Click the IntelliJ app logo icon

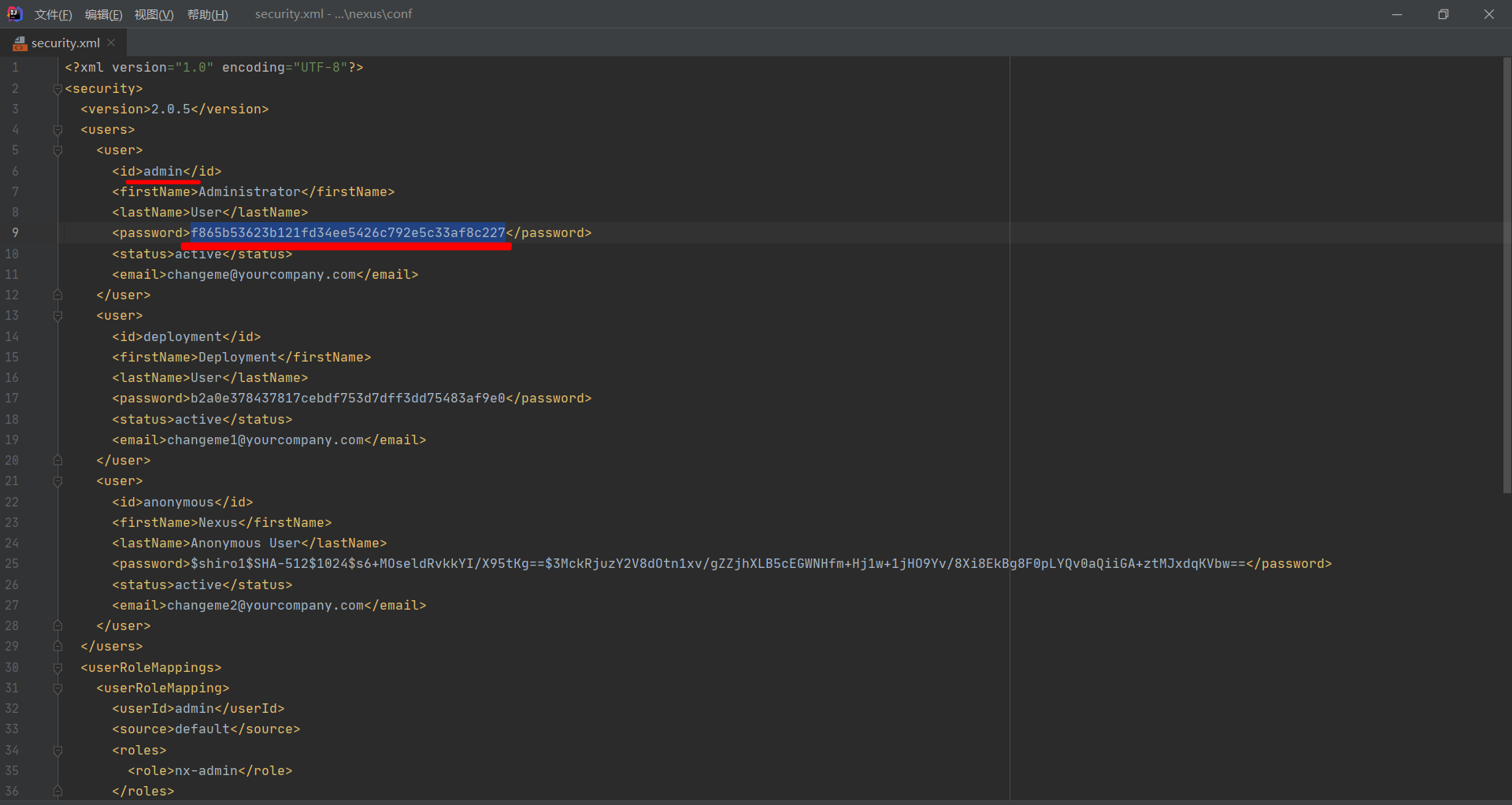click(x=14, y=13)
